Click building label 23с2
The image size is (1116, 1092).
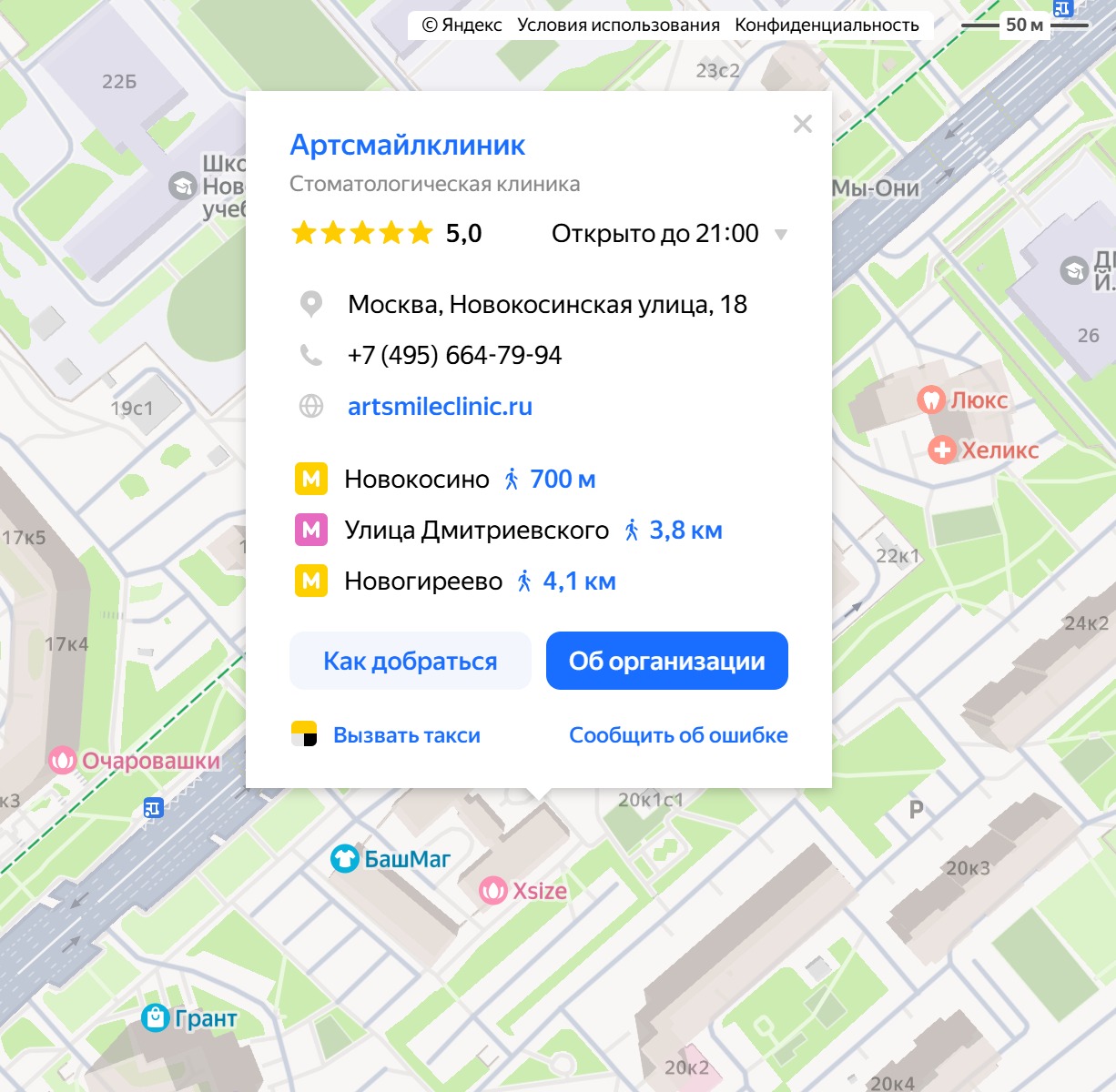pos(718,70)
